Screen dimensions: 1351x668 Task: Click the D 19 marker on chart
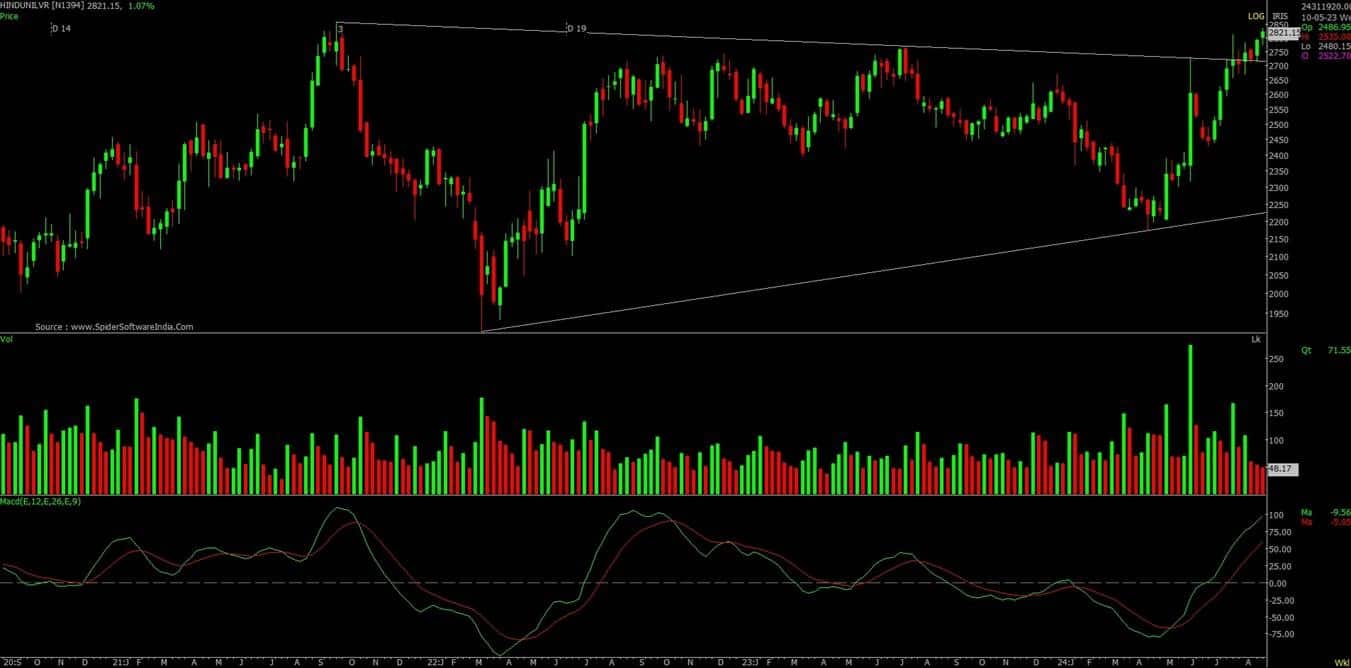tap(576, 29)
